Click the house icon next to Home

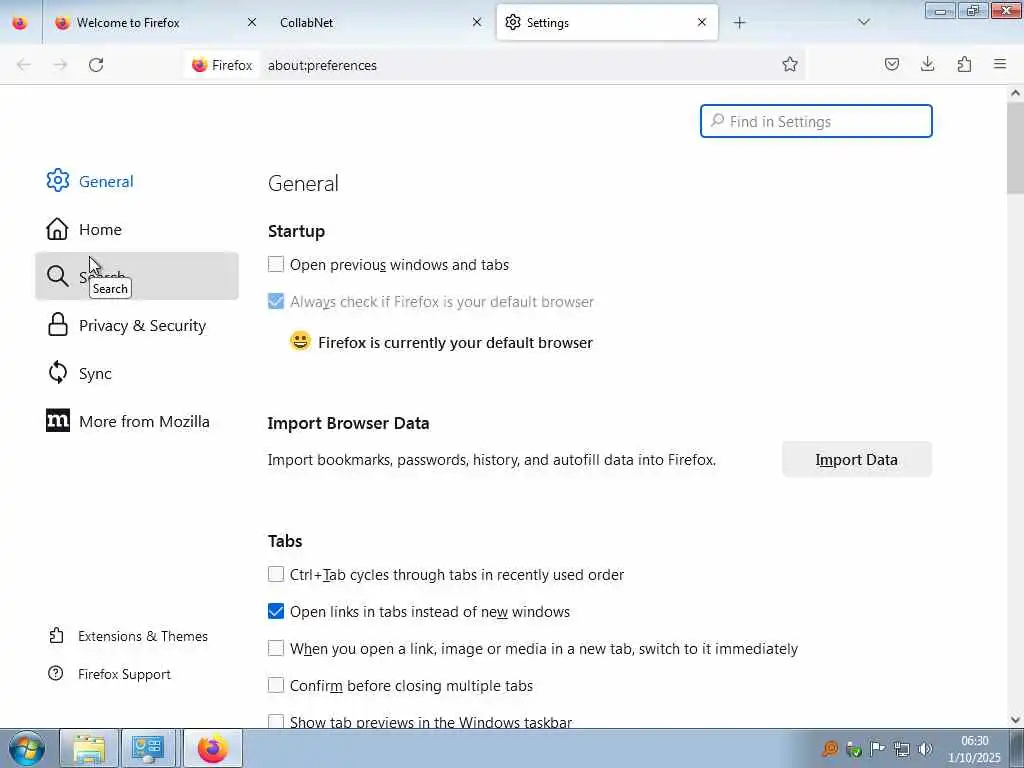(57, 229)
